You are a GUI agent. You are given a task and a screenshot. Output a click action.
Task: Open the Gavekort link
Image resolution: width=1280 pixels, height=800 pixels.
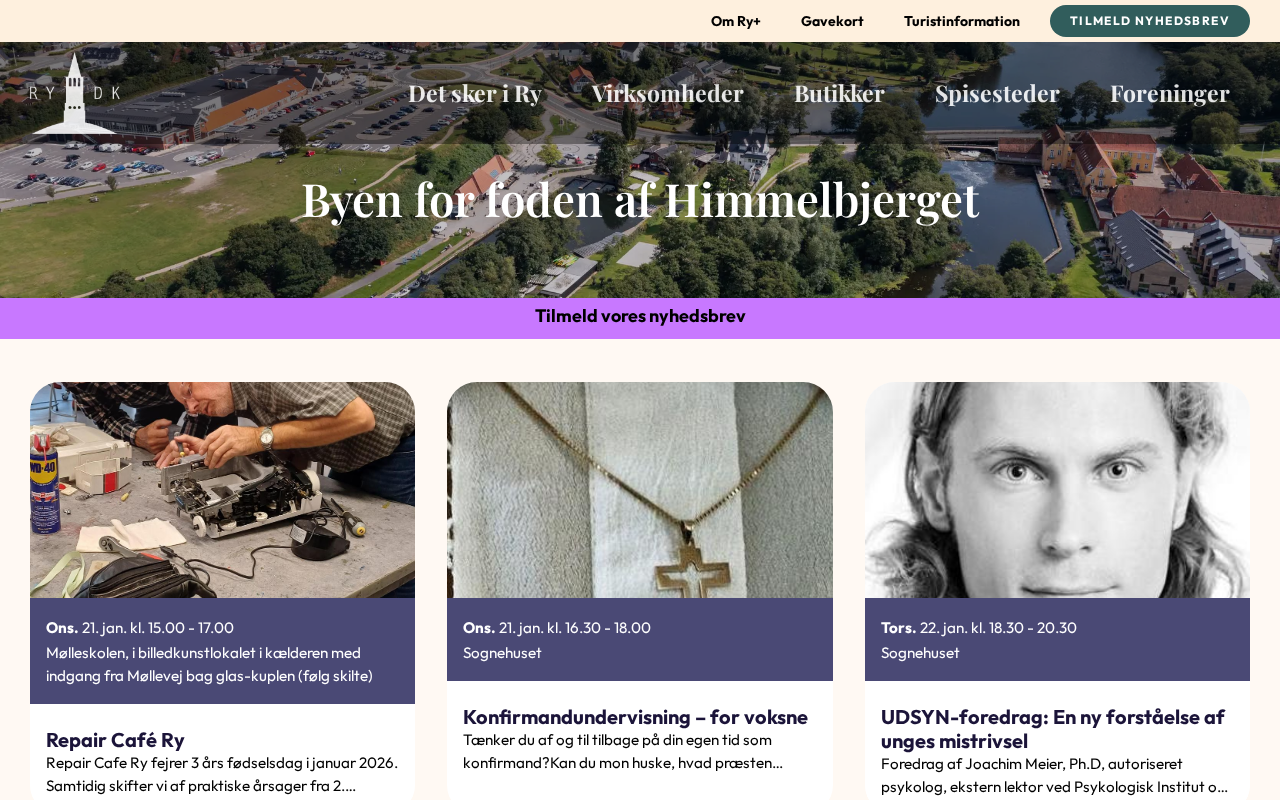point(832,21)
